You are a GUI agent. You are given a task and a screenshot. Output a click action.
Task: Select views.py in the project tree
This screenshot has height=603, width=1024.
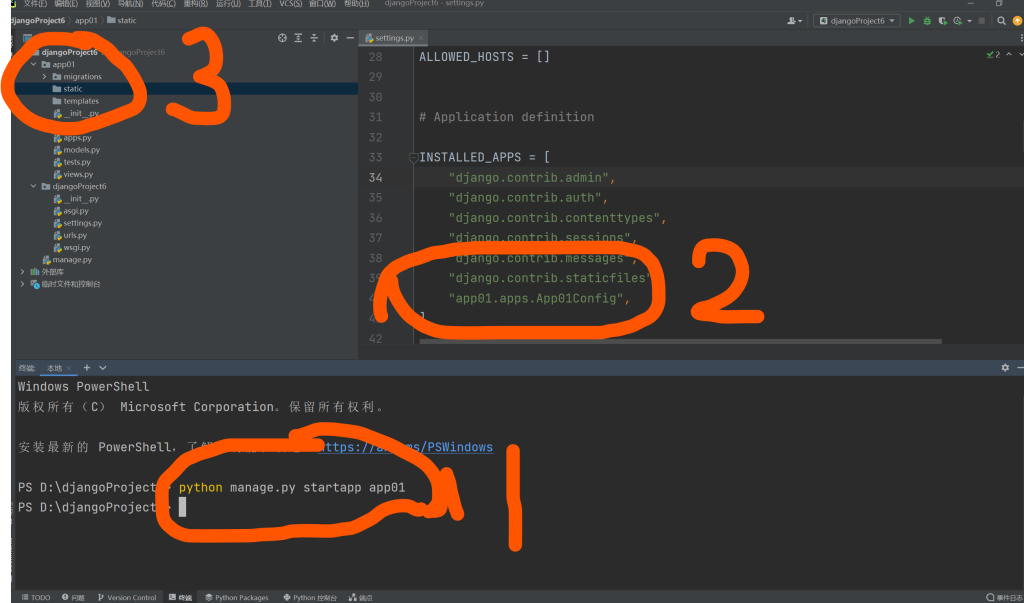77,174
